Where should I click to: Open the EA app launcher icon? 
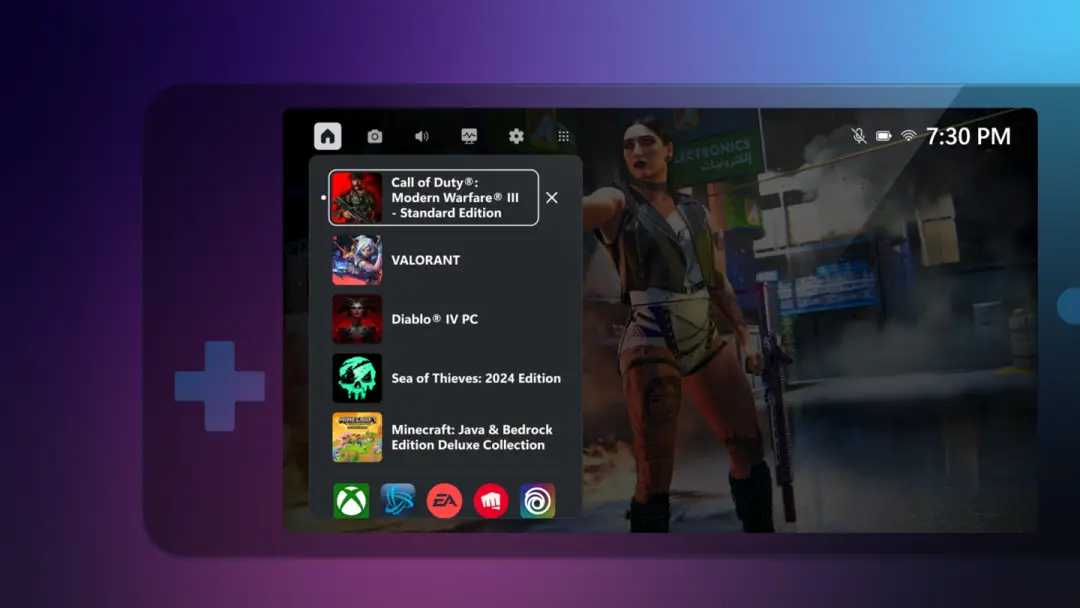pos(444,501)
